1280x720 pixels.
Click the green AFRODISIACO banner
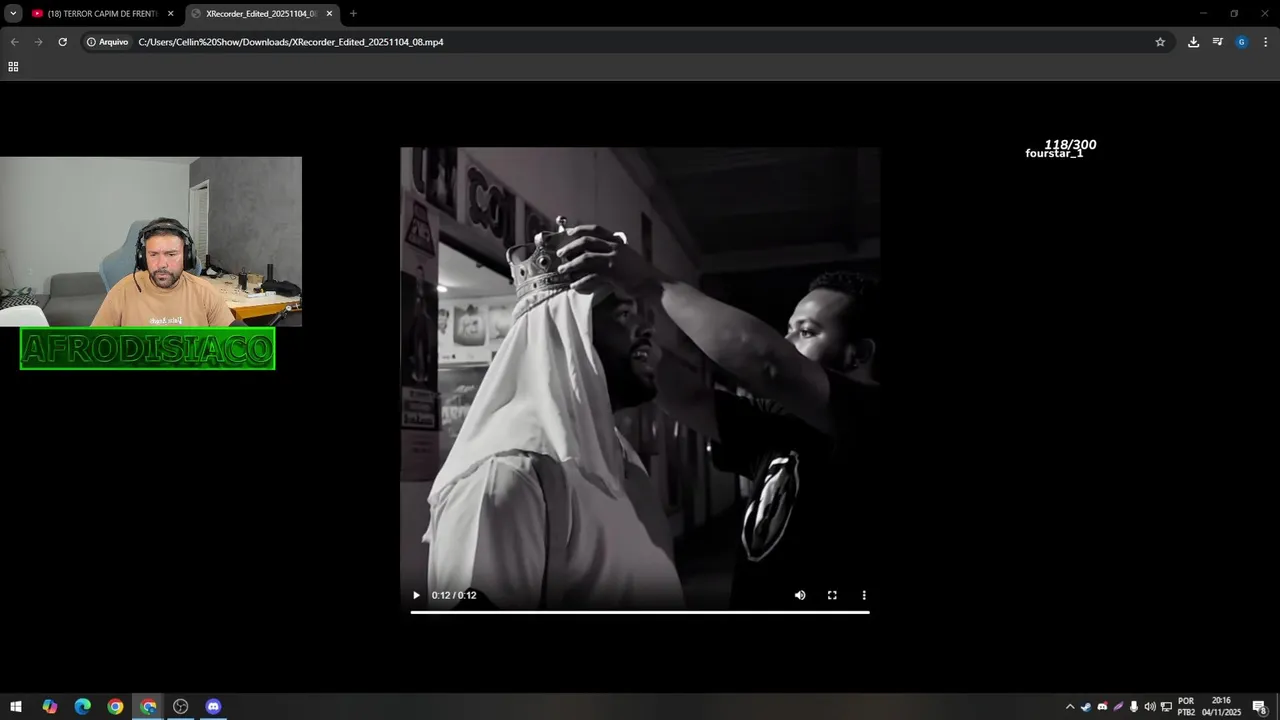tap(147, 348)
